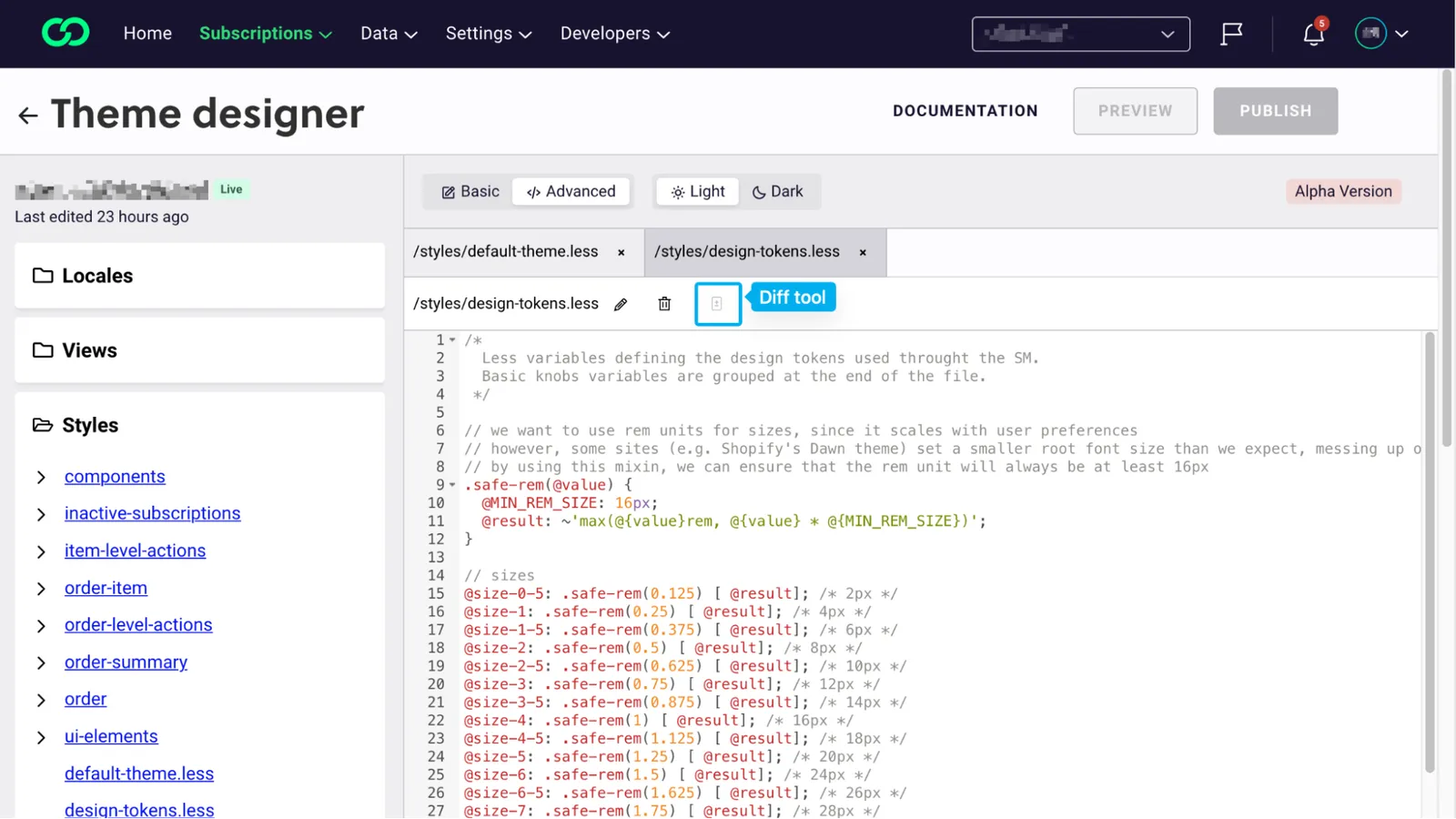Click the Live status badge
1456x819 pixels.
(x=231, y=189)
